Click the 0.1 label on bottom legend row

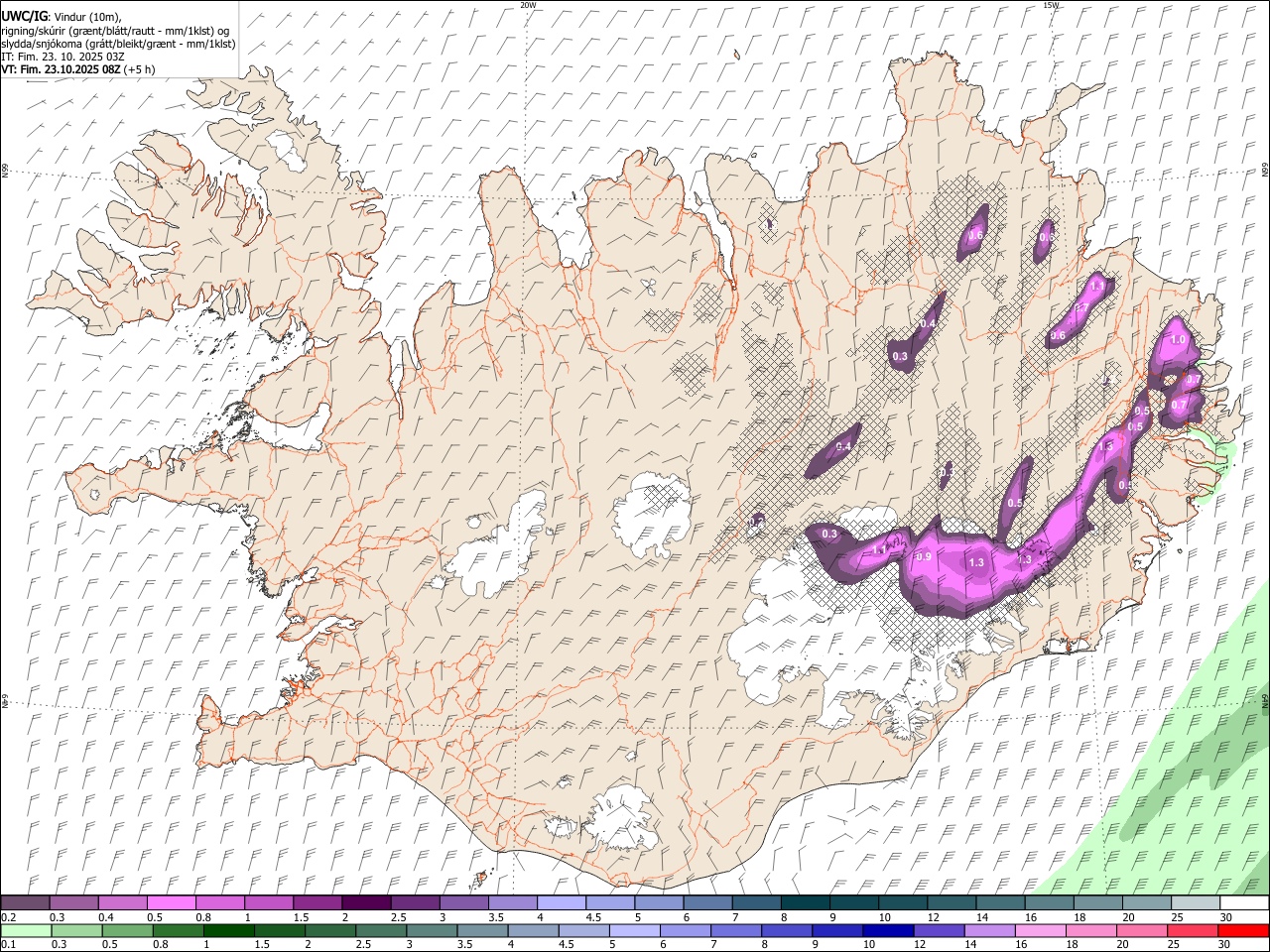click(x=7, y=944)
